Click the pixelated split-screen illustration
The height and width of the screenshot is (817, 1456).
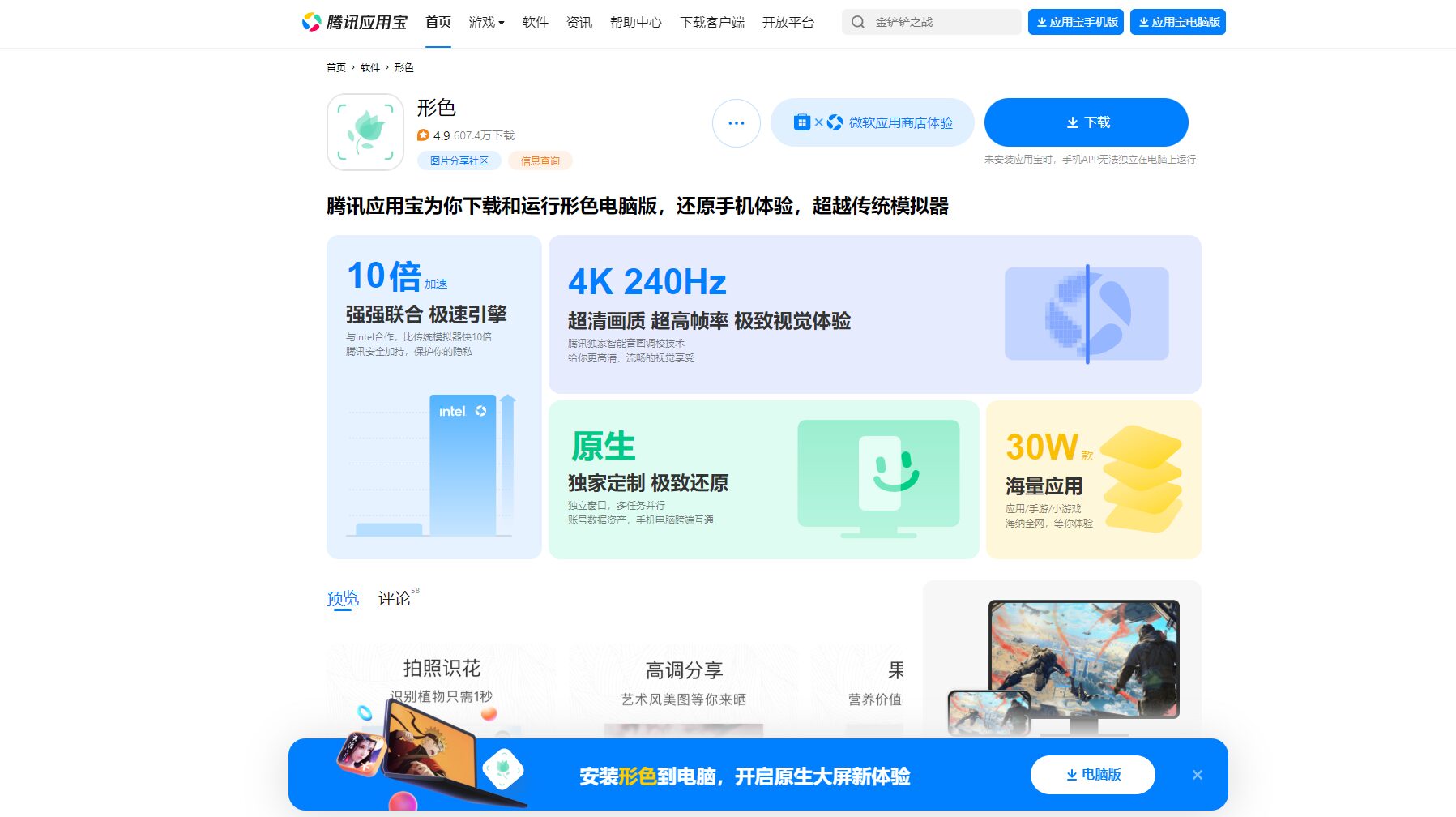1087,314
